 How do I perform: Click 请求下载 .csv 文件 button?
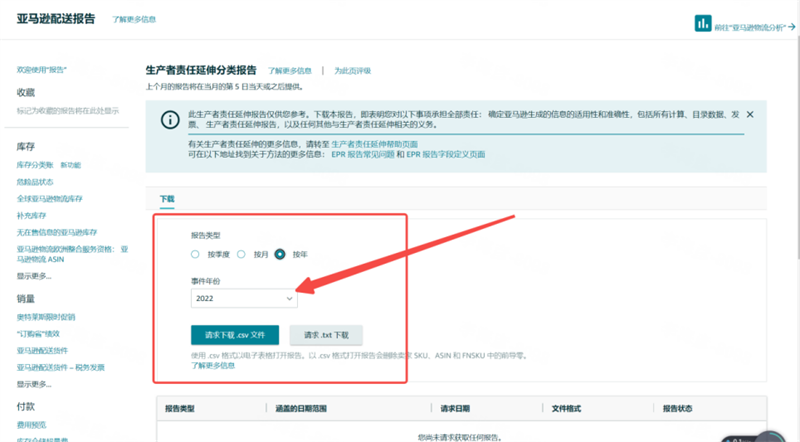[235, 335]
